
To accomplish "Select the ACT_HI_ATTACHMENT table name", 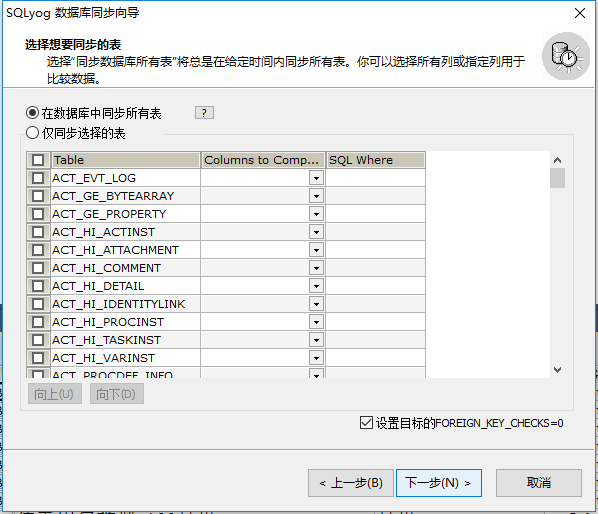I will [116, 250].
